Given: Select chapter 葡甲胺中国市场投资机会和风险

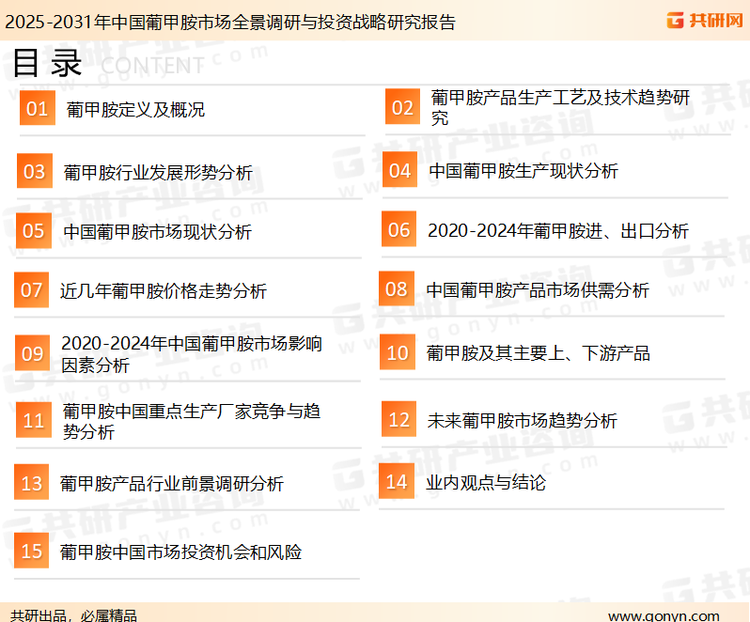Looking at the screenshot, I should pyautogui.click(x=181, y=552).
